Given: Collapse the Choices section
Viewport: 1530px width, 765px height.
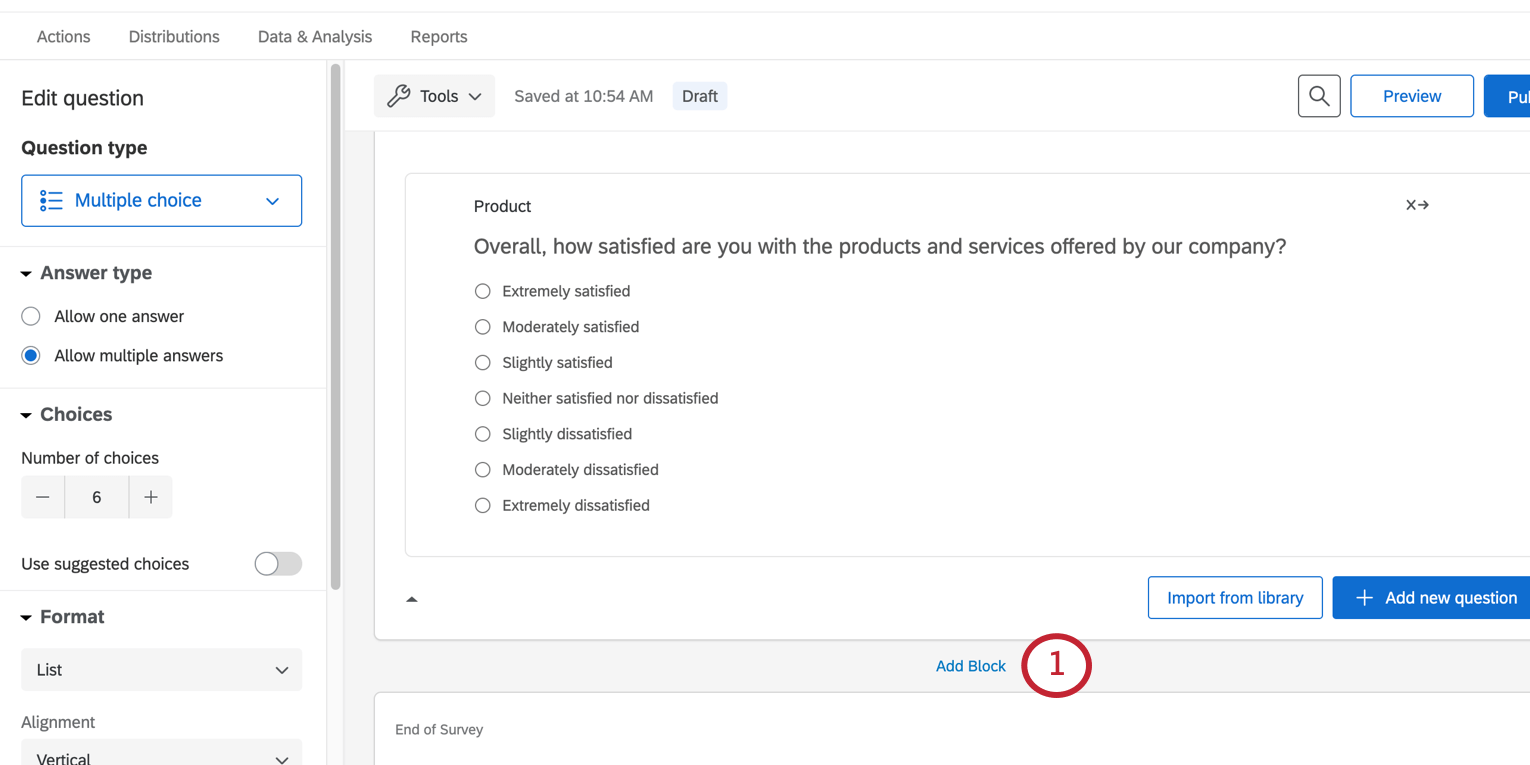Looking at the screenshot, I should pos(27,415).
